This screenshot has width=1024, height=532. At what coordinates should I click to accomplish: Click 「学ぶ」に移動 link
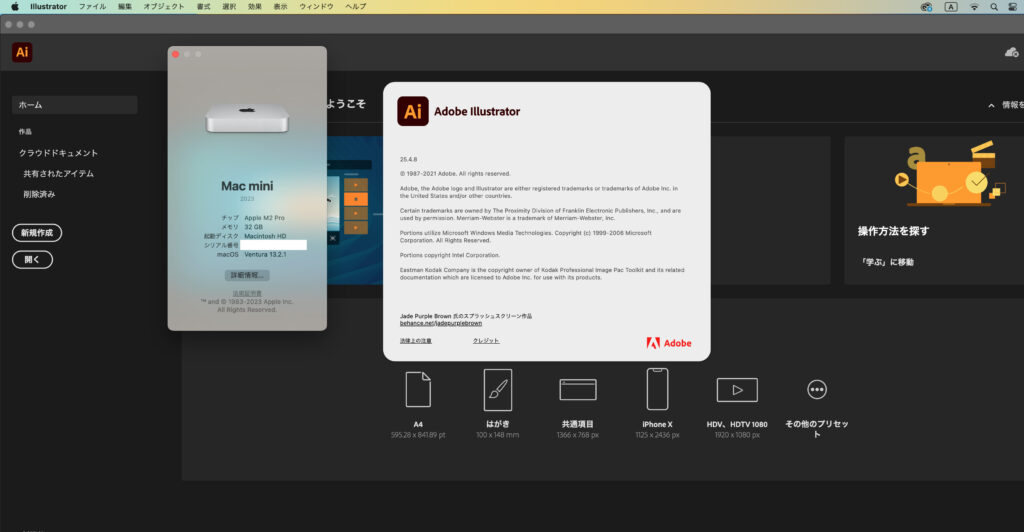[x=887, y=262]
